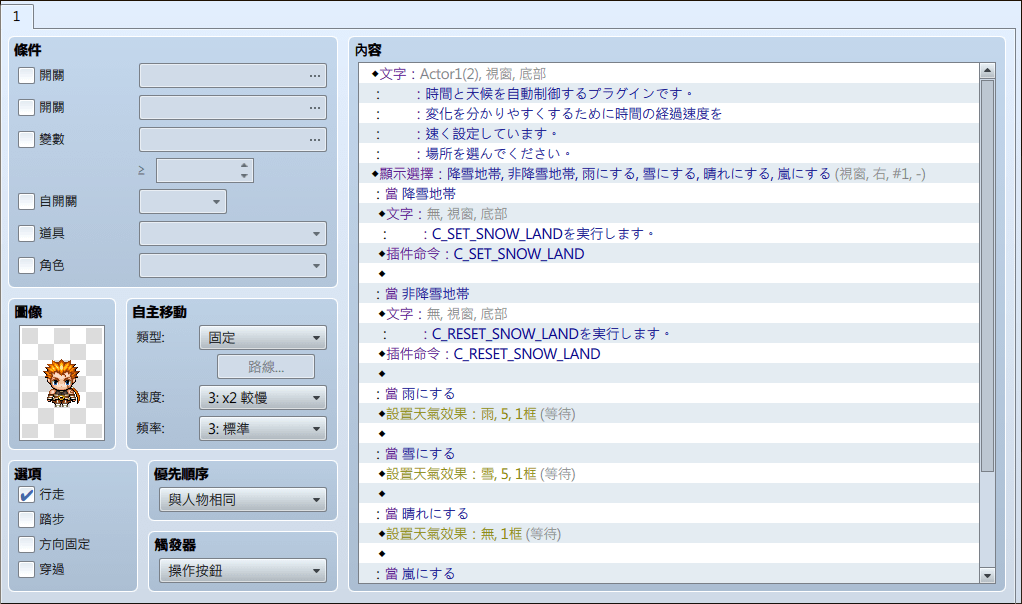
Task: Increase the variable threshold value stepper
Action: (x=244, y=165)
